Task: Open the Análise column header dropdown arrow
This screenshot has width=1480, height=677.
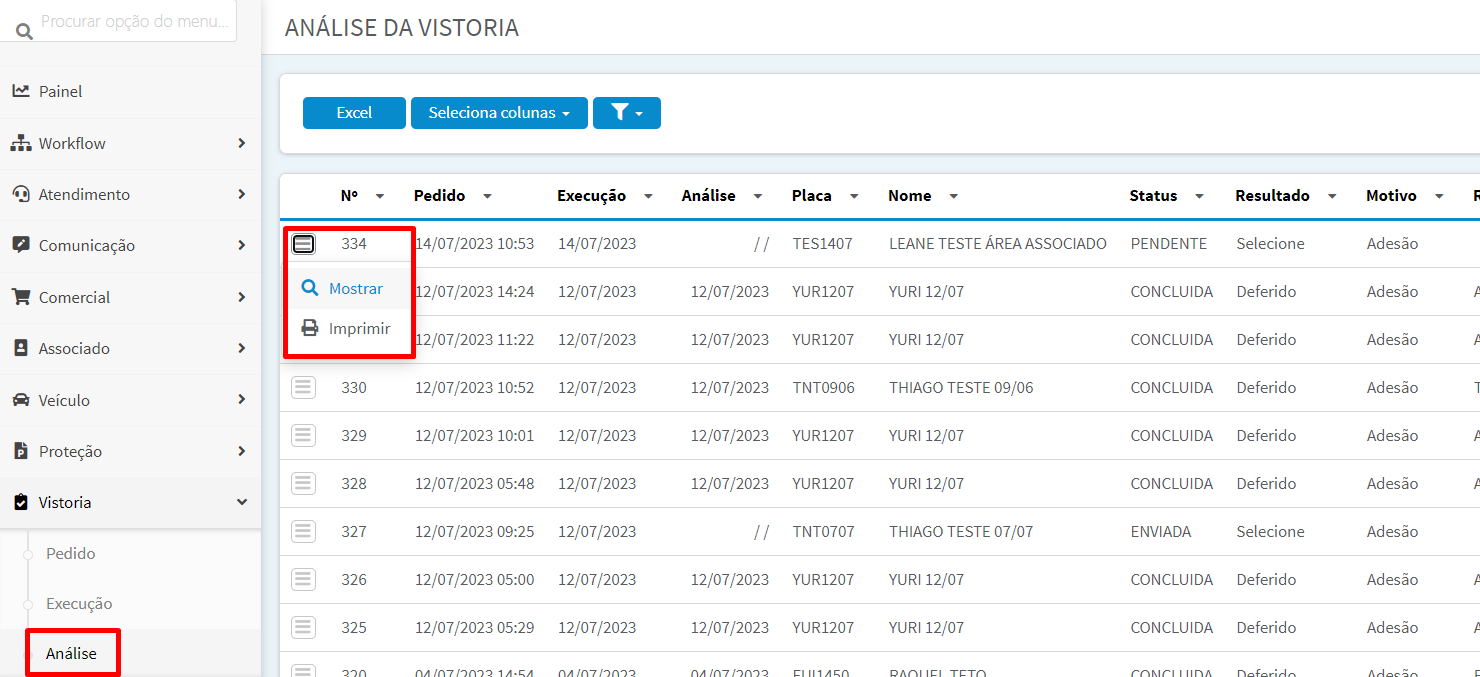Action: point(758,197)
